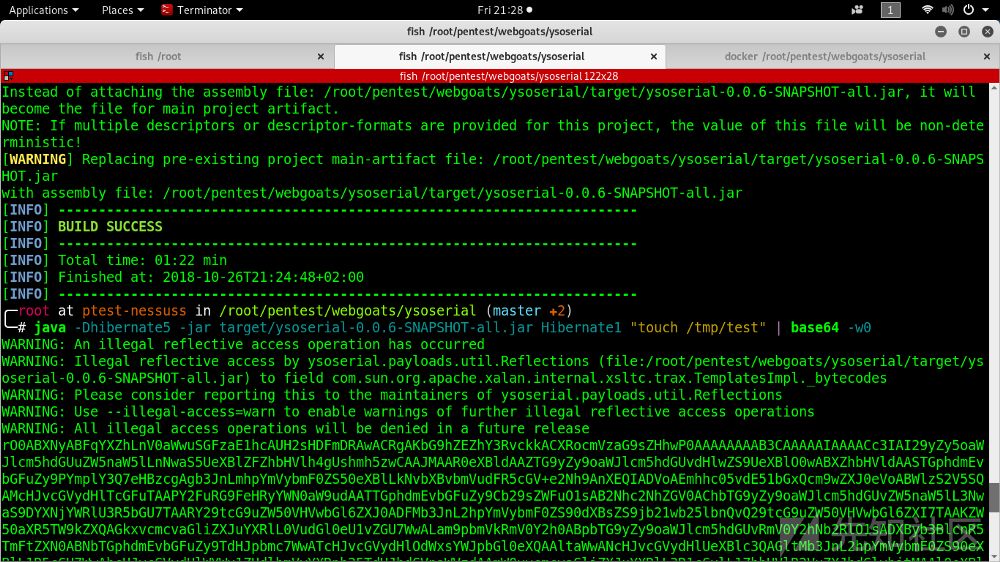Click the base64 output line starting rO0ABXNy
This screenshot has height=562, width=1000.
pos(493,445)
